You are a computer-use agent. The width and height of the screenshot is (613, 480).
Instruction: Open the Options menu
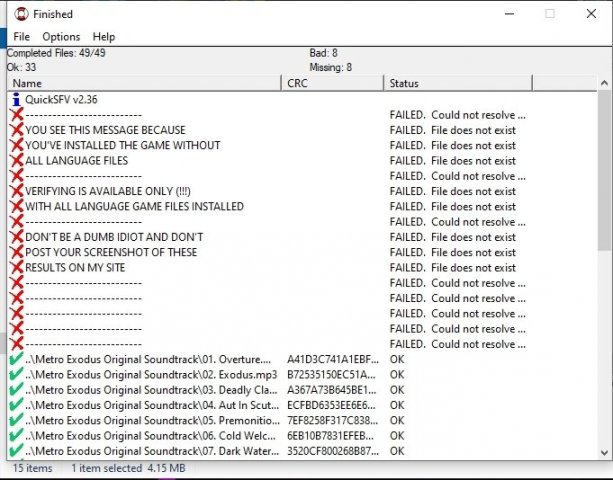61,37
